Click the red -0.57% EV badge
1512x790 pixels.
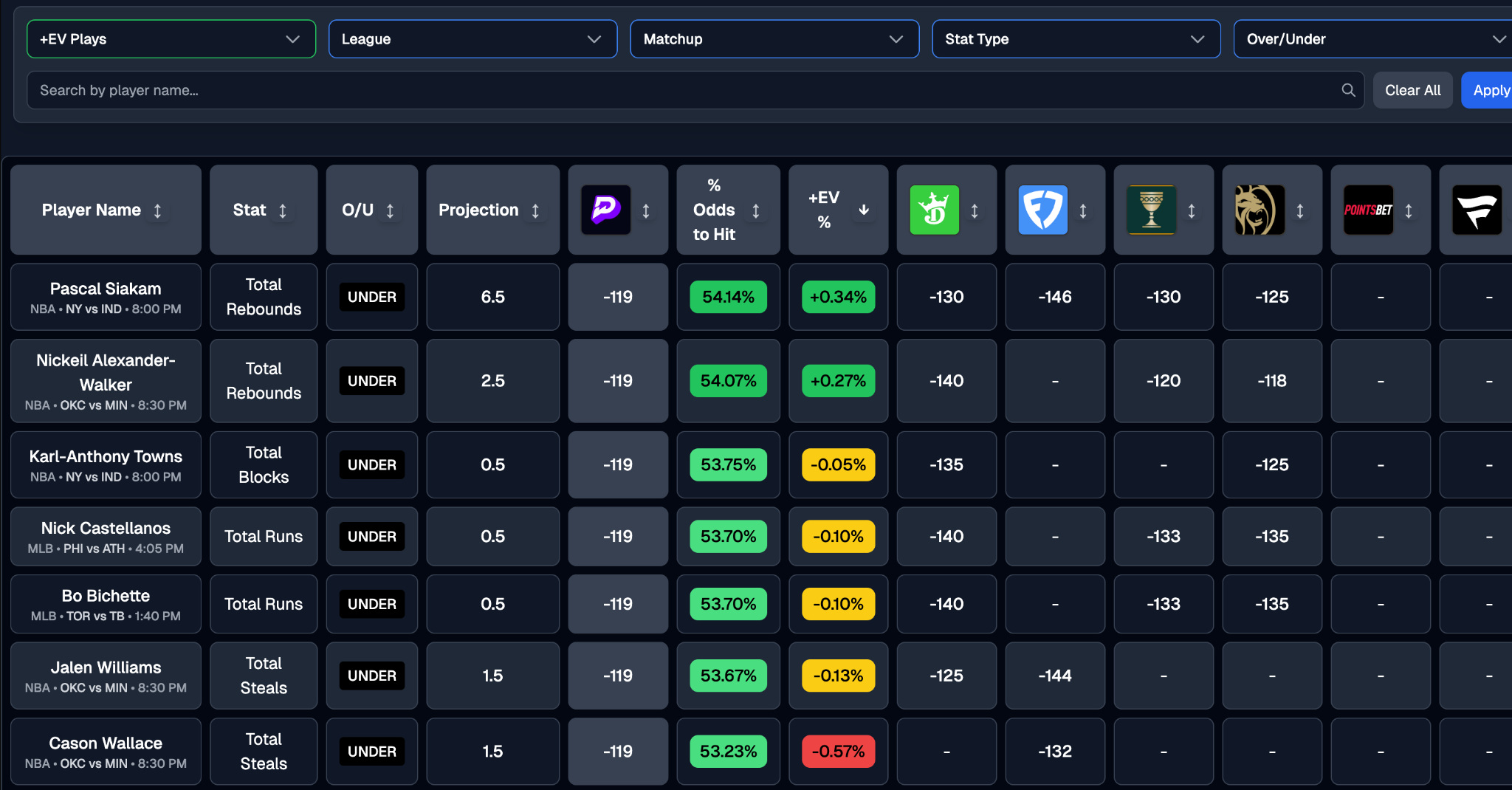[x=839, y=752]
